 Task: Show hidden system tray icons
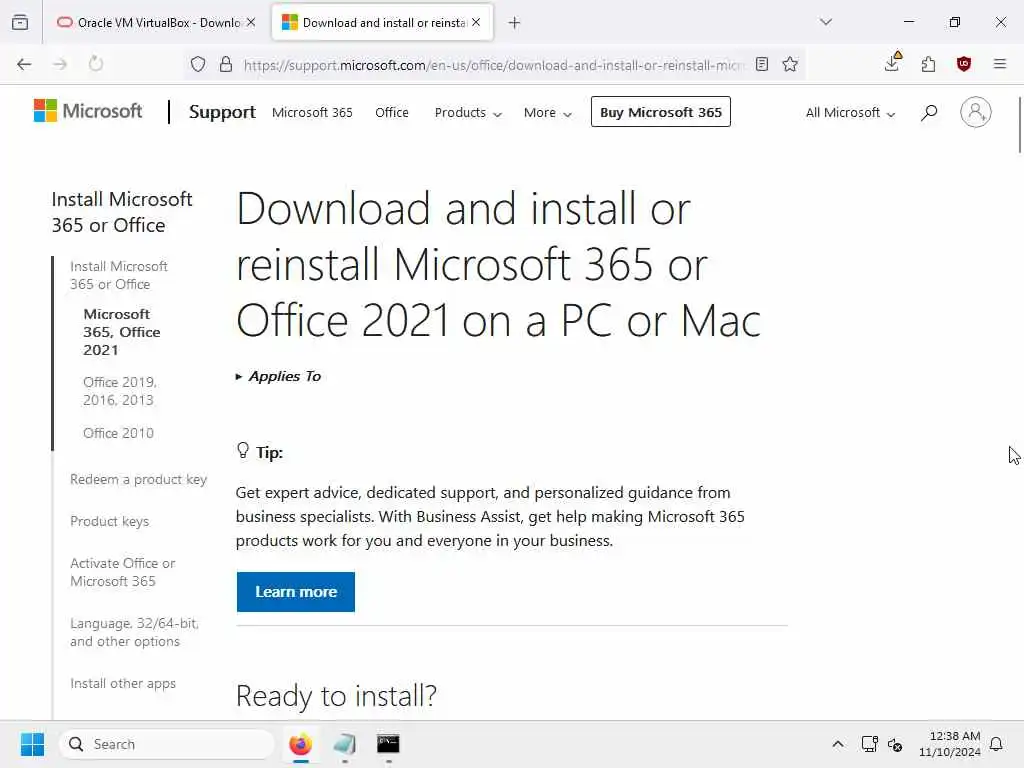pyautogui.click(x=838, y=744)
